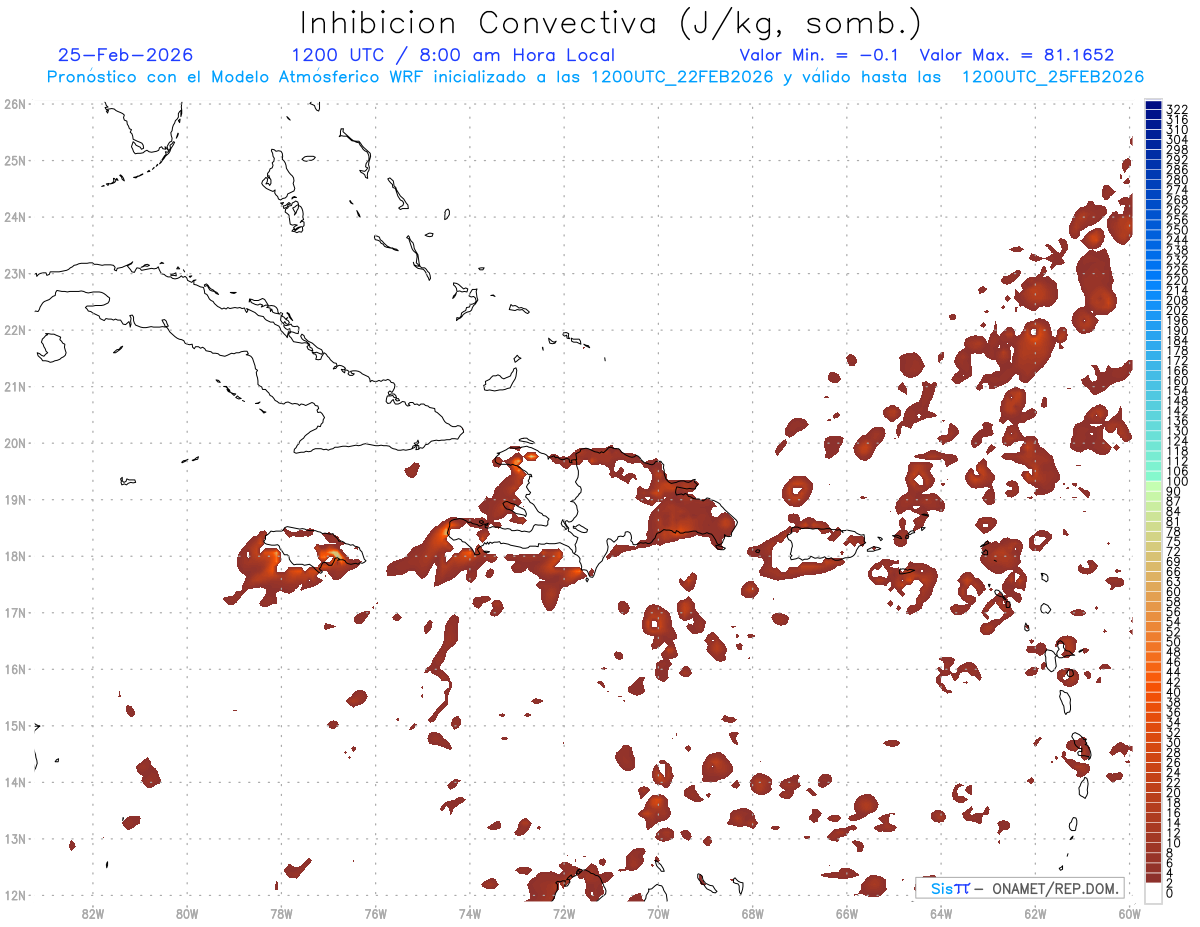Click the 322 value on the color scale
1200x927 pixels.
pyautogui.click(x=1176, y=109)
